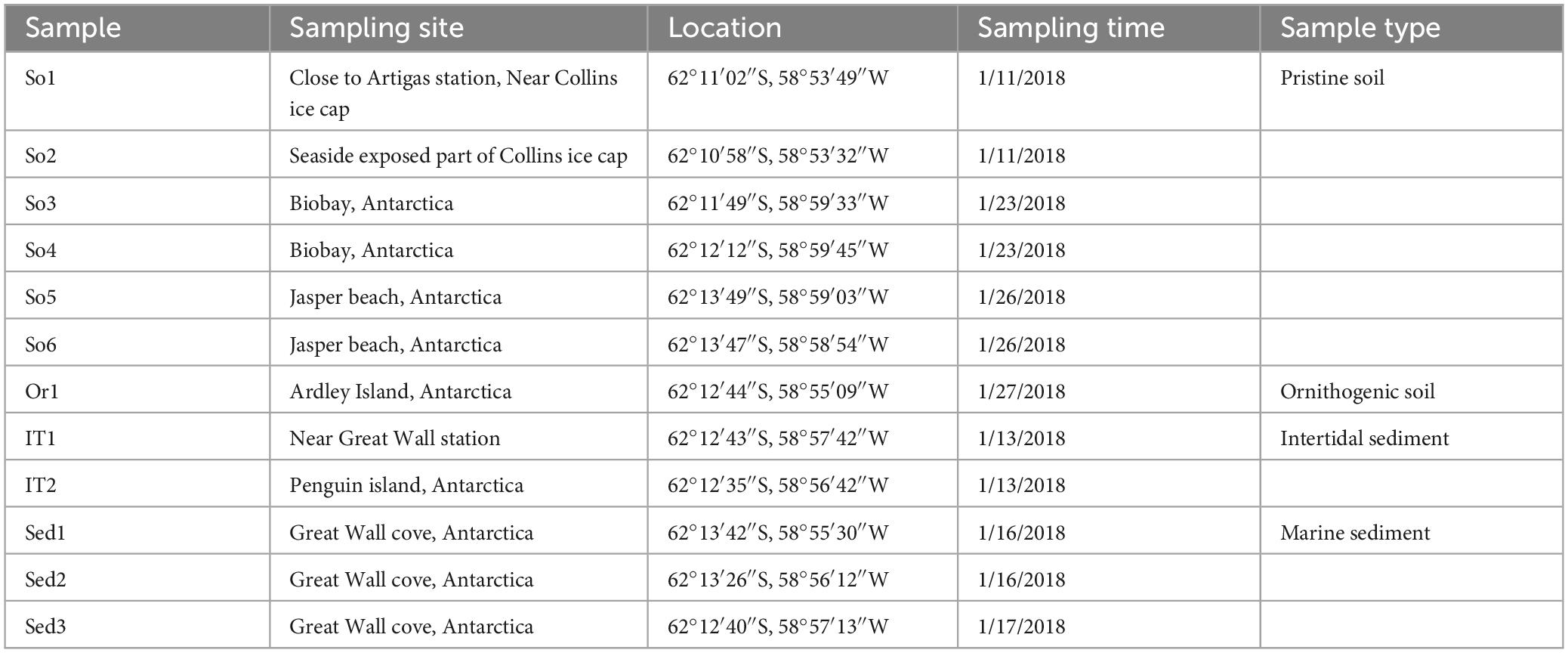Click the 'Ornithogenic soil' cell

point(1412,391)
